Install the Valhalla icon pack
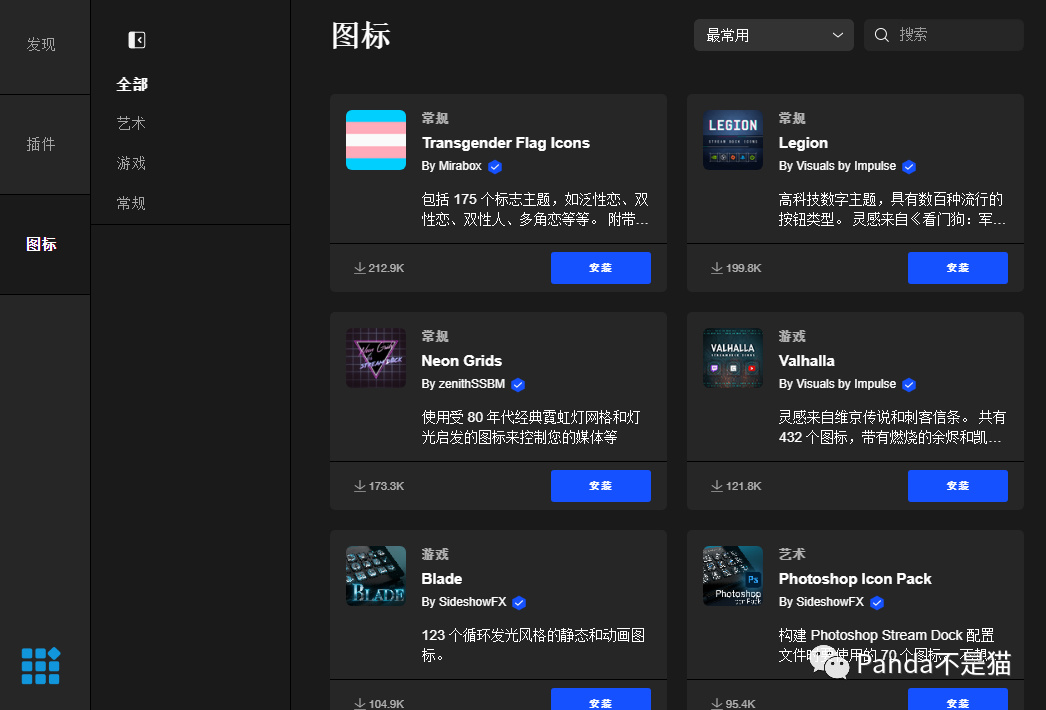1046x710 pixels. coord(957,486)
